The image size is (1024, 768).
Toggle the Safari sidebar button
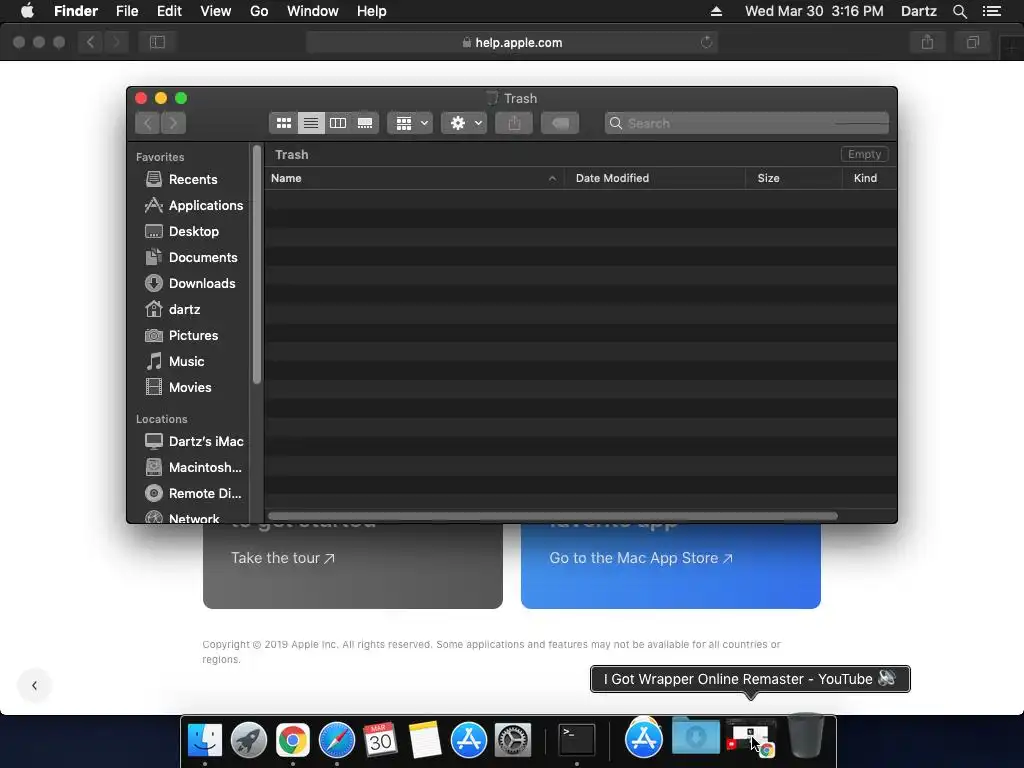point(157,42)
